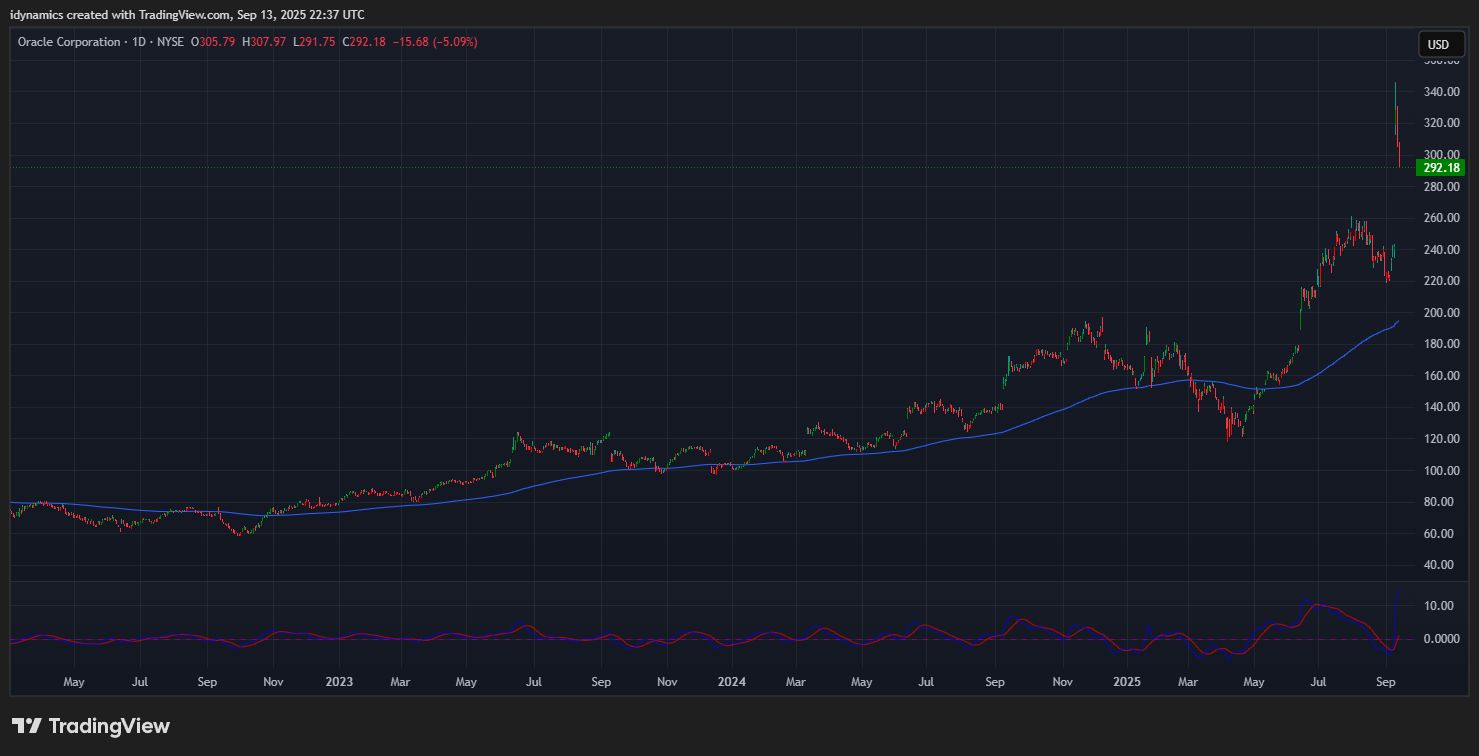Click the 200.00 price scale label
Screen dimensions: 1479x756
coord(1439,313)
